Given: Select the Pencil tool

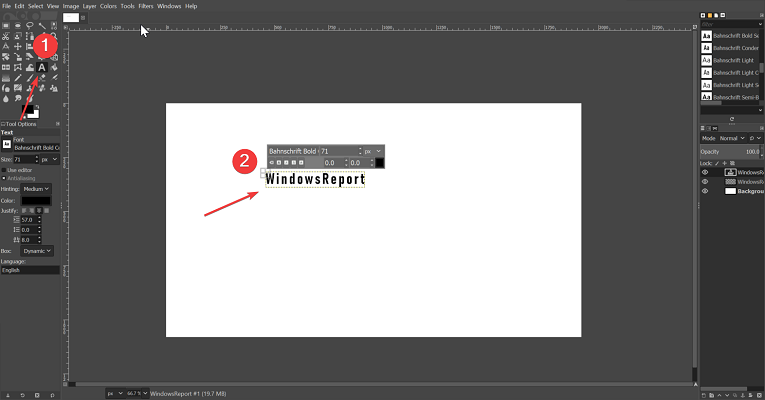Looking at the screenshot, I should pos(18,78).
